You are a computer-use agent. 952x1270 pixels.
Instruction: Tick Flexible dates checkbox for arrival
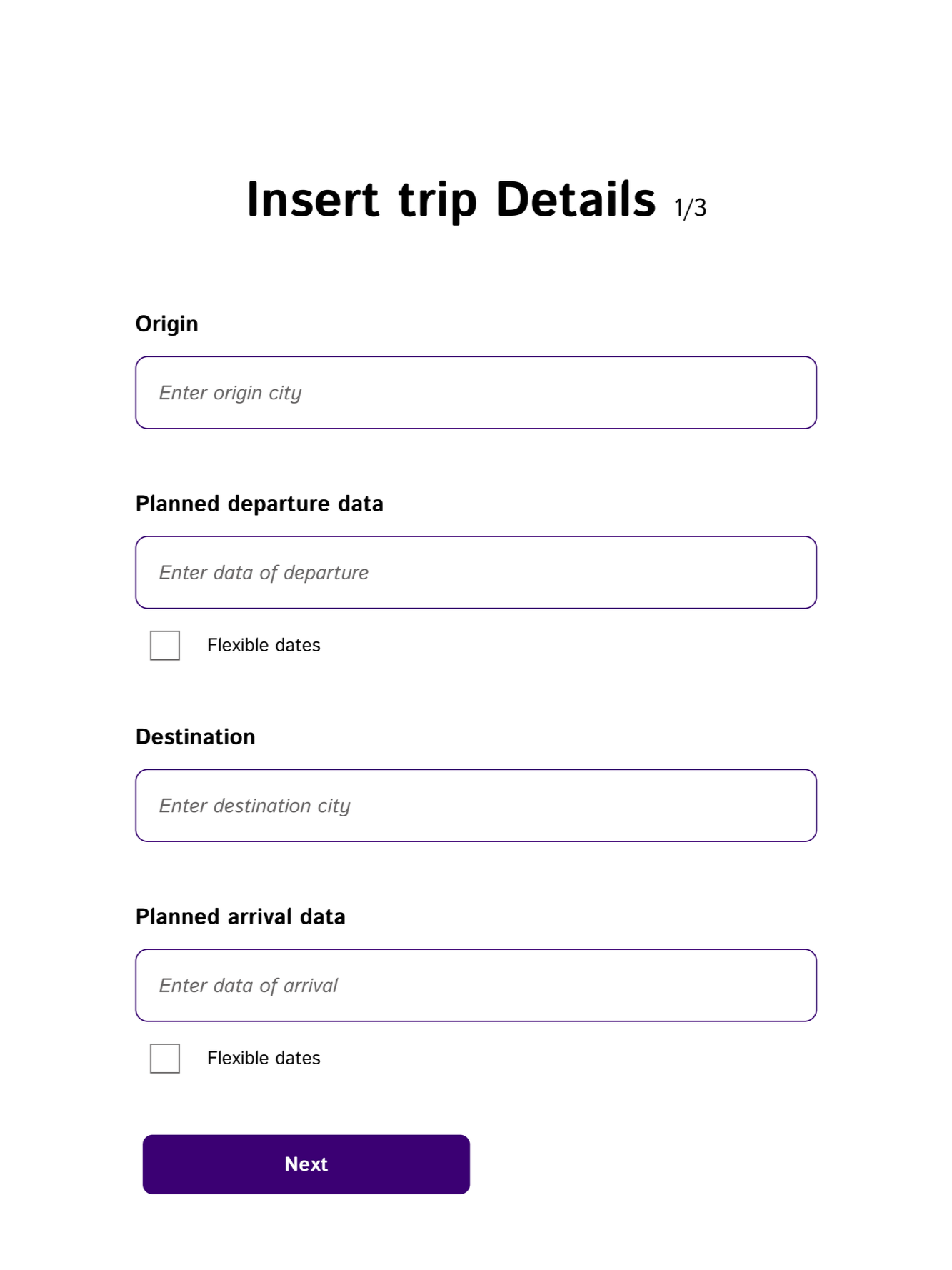(x=165, y=1059)
